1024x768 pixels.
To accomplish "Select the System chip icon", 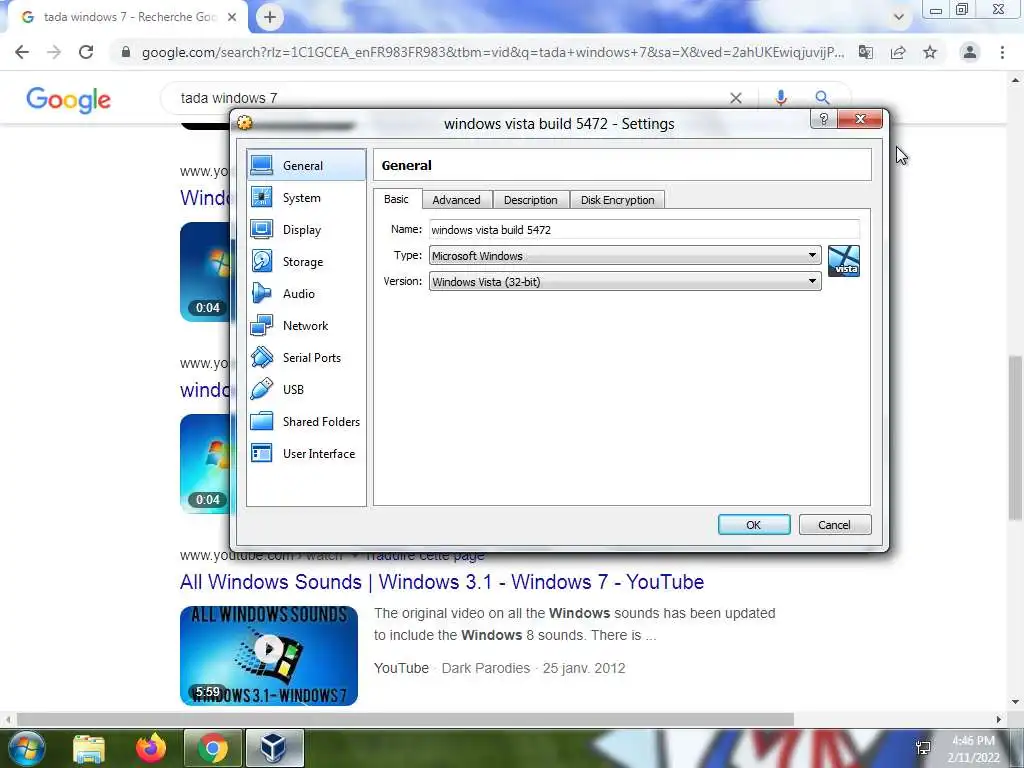I will pos(261,197).
